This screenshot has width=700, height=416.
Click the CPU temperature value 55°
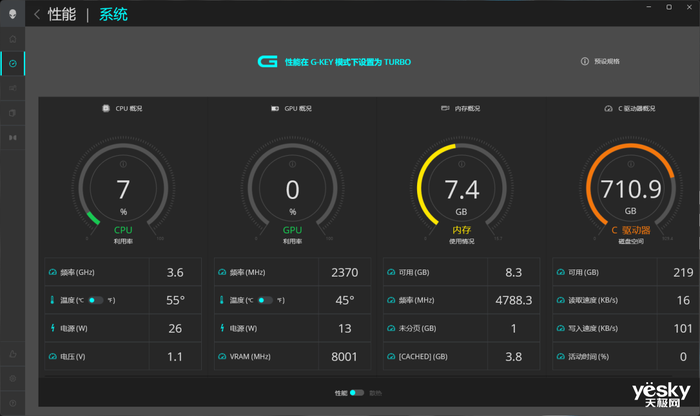[x=175, y=300]
